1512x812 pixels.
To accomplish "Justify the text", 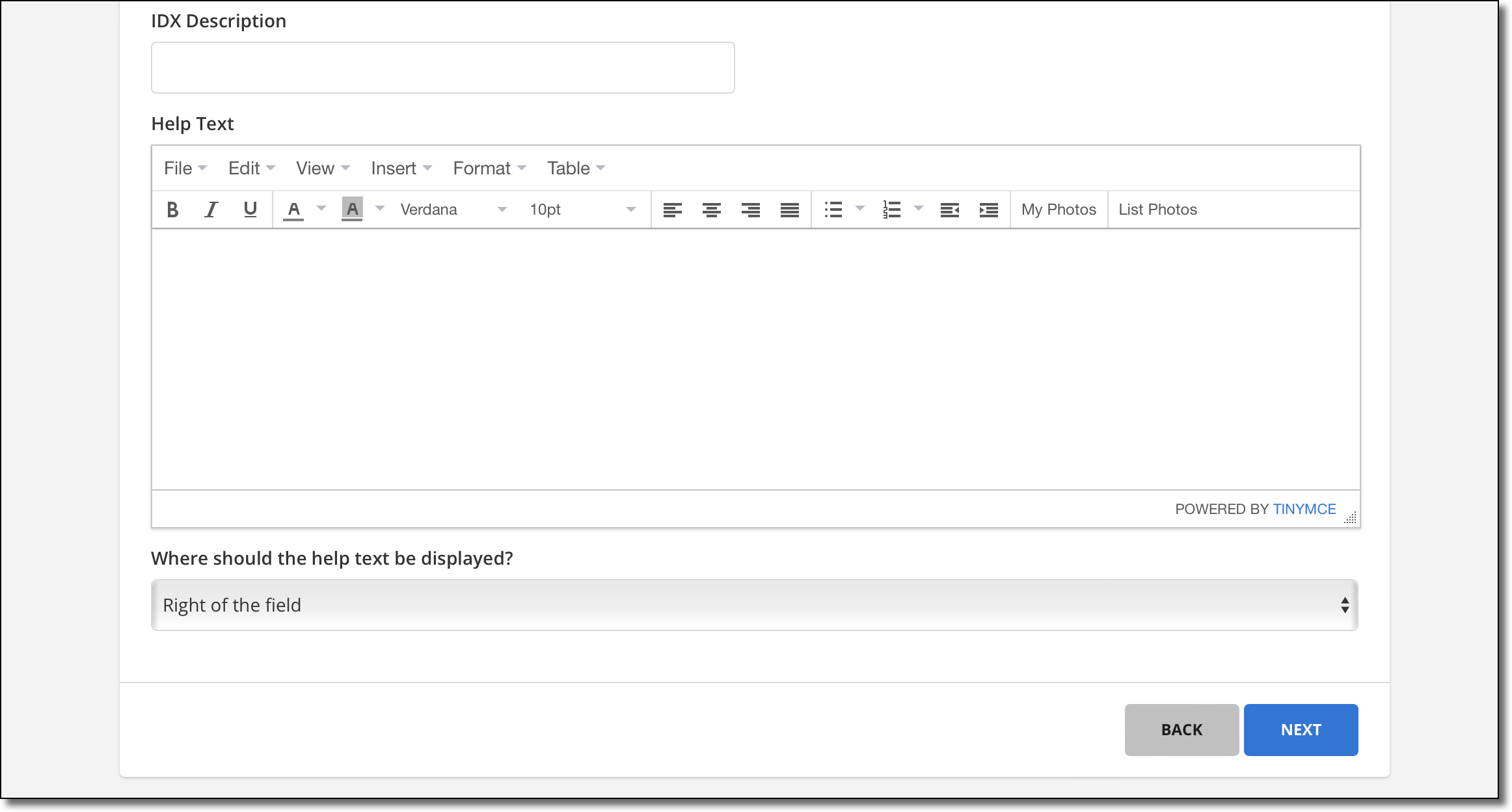I will (790, 210).
